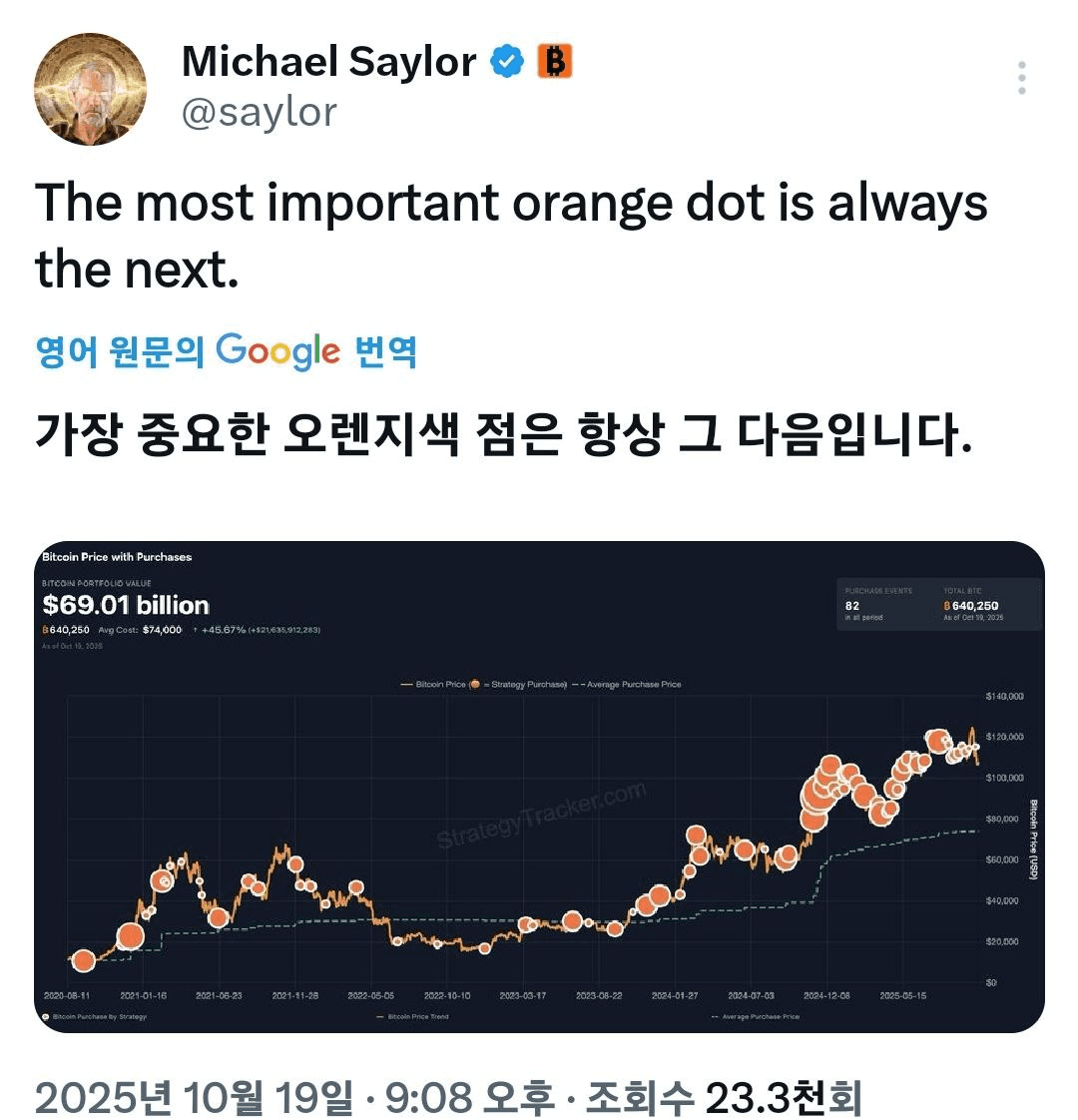Open Michael Saylor's profile avatar
The width and height of the screenshot is (1078, 1120).
click(x=90, y=89)
